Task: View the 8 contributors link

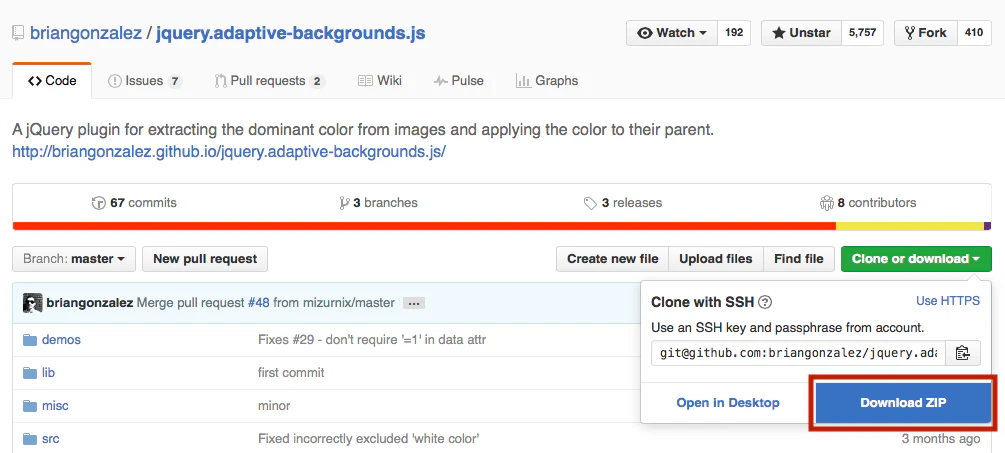Action: (868, 203)
